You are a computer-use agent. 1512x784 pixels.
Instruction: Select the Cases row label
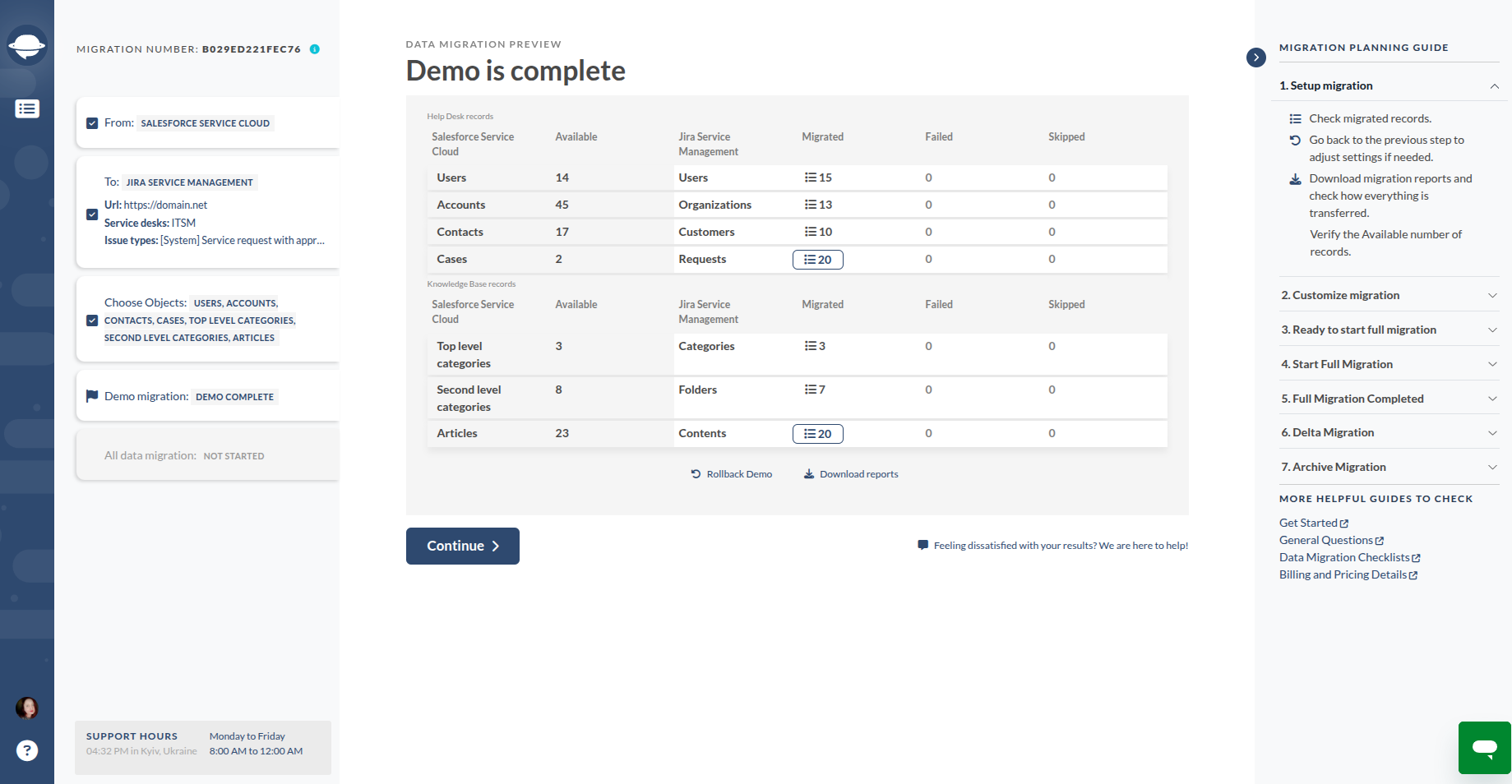451,259
